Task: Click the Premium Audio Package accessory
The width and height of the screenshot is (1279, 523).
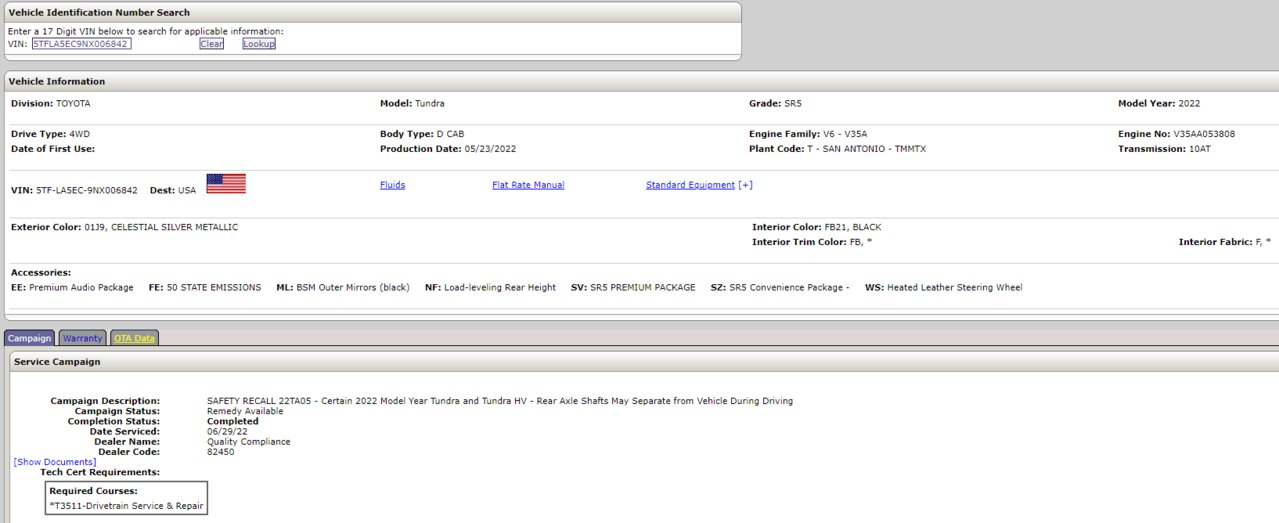Action: point(72,287)
